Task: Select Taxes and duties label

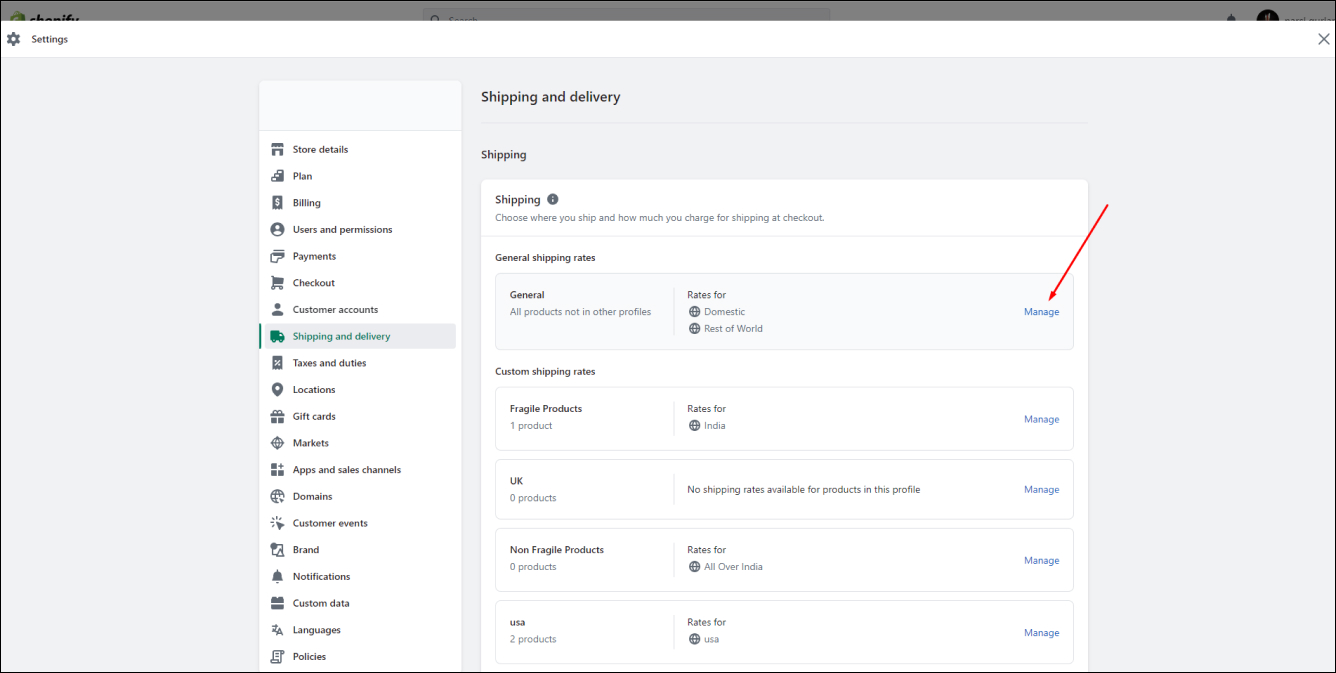Action: [330, 363]
